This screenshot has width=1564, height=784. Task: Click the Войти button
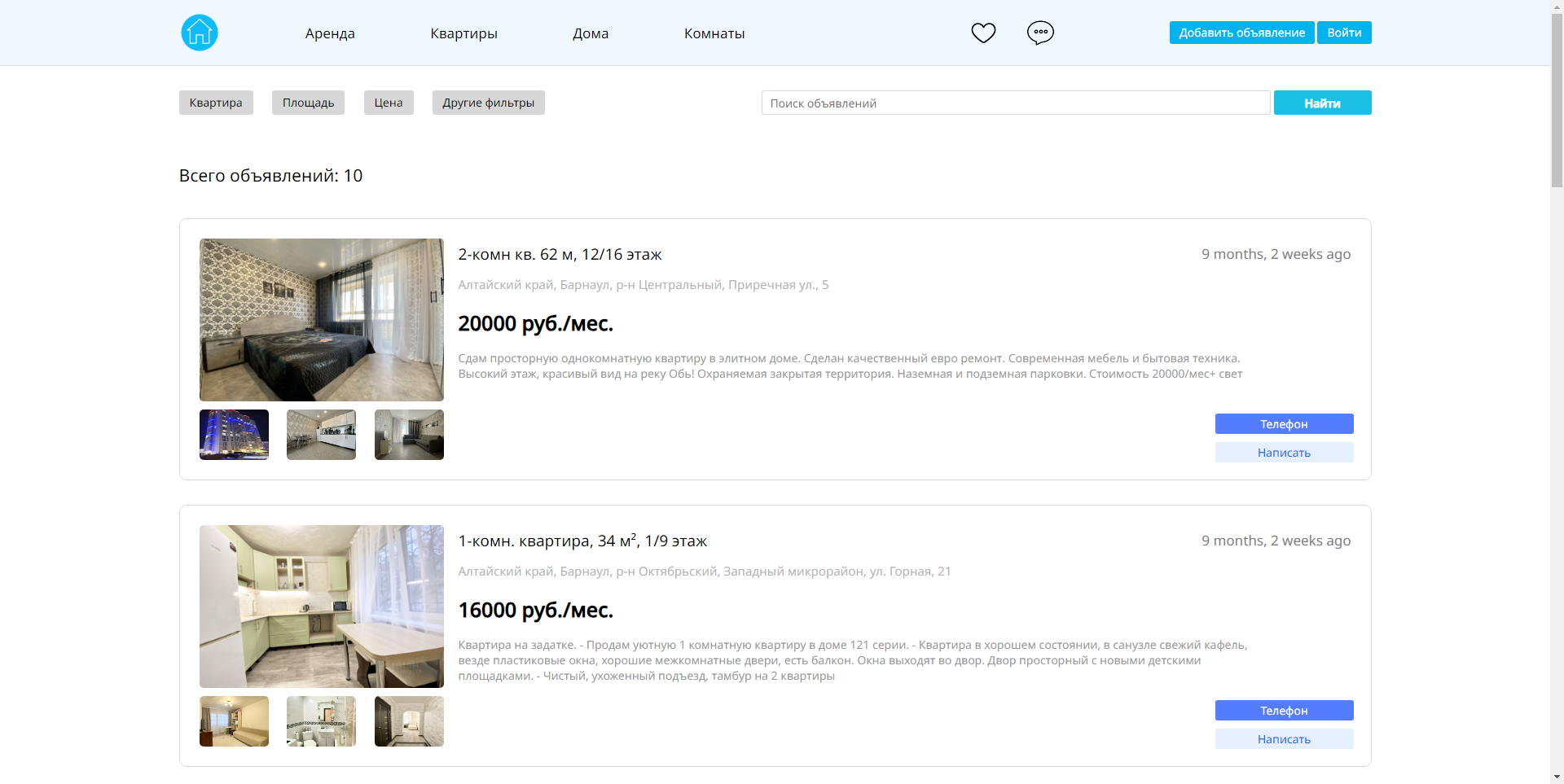point(1344,33)
